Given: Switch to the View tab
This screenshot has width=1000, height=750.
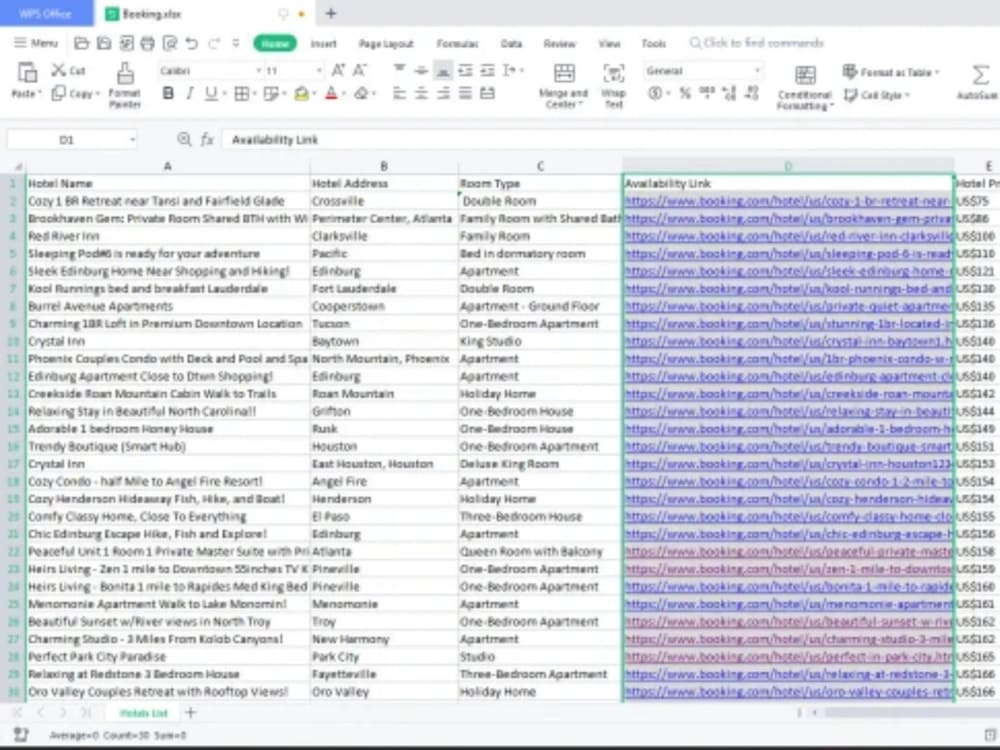Looking at the screenshot, I should click(x=609, y=43).
